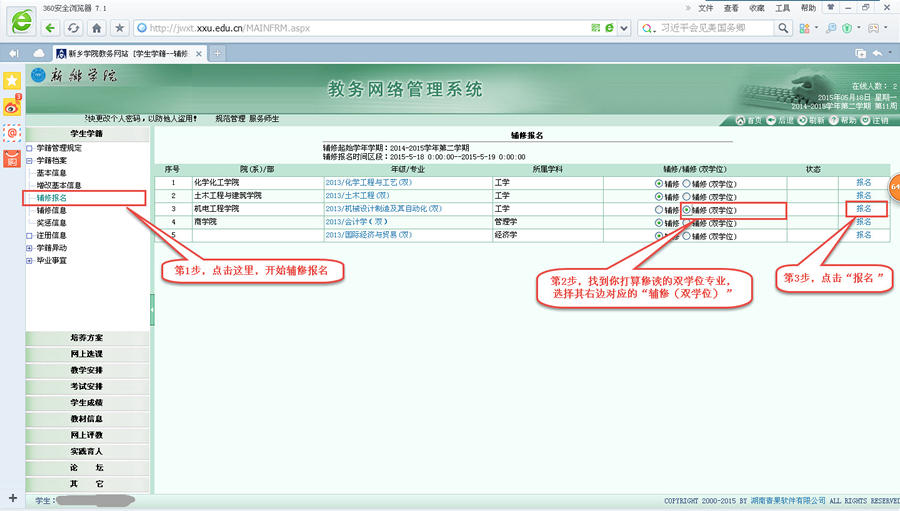Open the 文件 browser menu
This screenshot has width=900, height=511.
705,8
